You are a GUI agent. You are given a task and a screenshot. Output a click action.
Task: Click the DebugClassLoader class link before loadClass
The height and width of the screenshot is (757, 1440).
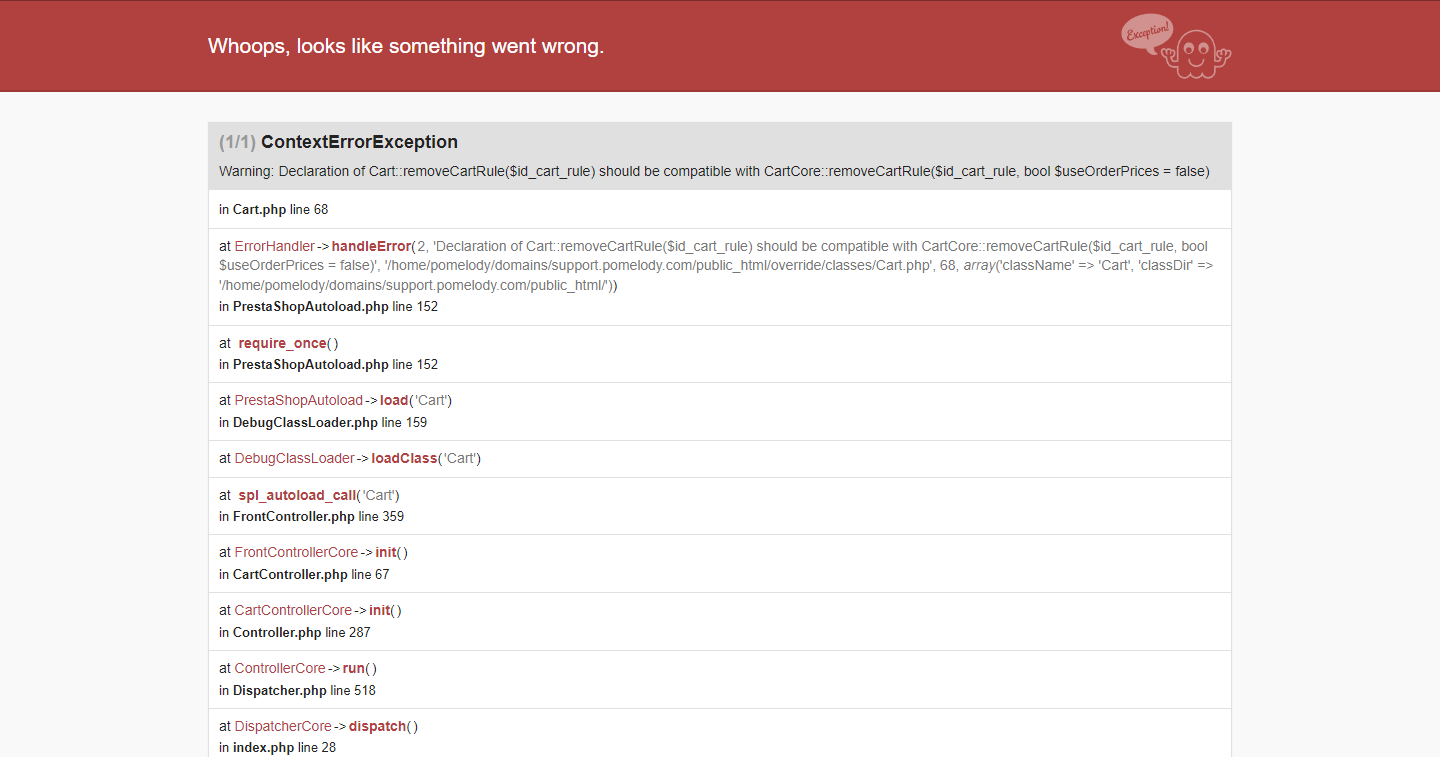tap(294, 458)
